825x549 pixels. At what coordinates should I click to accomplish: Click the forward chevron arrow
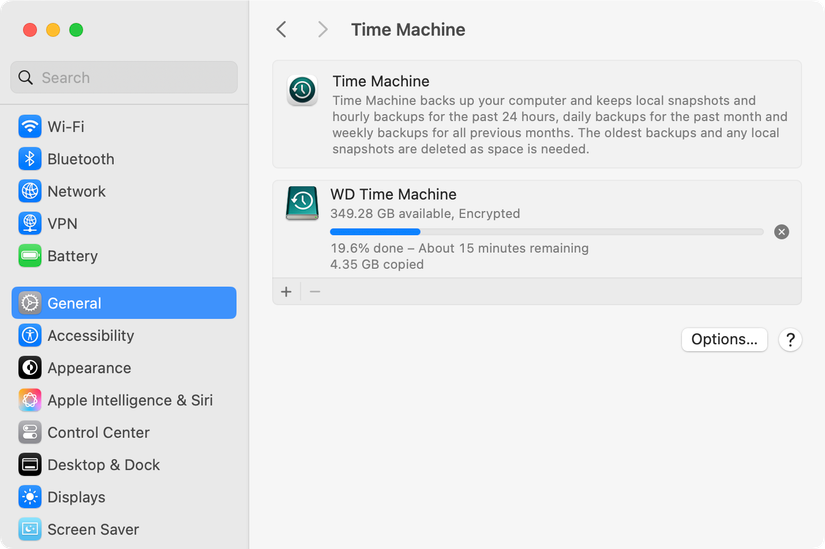click(x=322, y=30)
